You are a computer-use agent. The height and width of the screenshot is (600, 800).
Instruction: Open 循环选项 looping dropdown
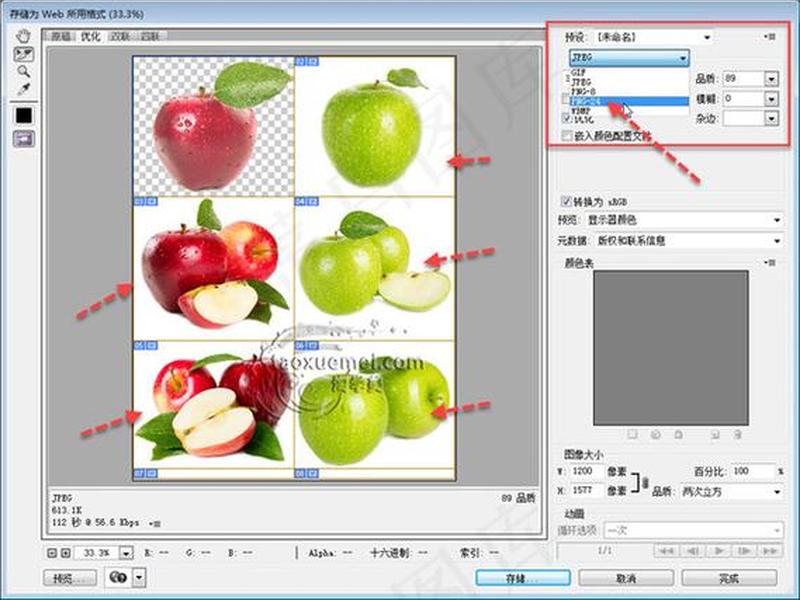pos(694,530)
